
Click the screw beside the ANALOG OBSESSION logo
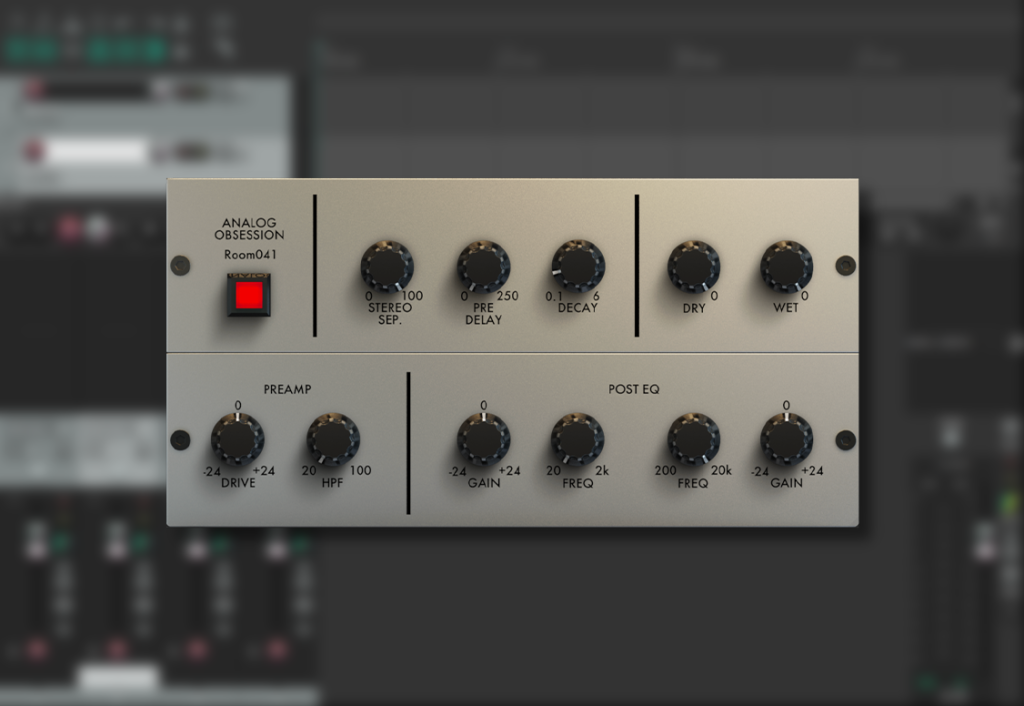pyautogui.click(x=180, y=265)
